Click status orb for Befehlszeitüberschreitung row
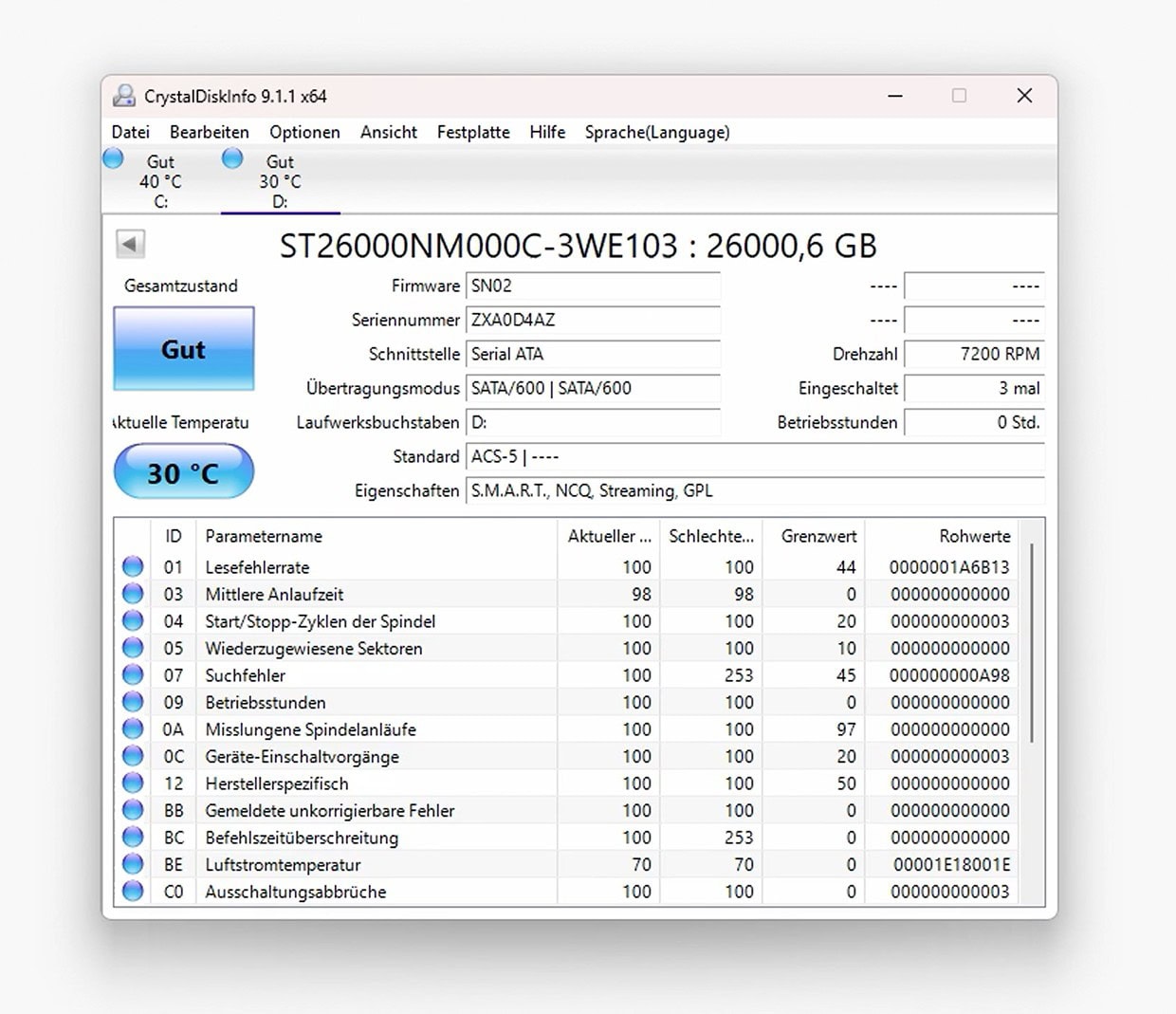Image resolution: width=1176 pixels, height=1014 pixels. (133, 838)
